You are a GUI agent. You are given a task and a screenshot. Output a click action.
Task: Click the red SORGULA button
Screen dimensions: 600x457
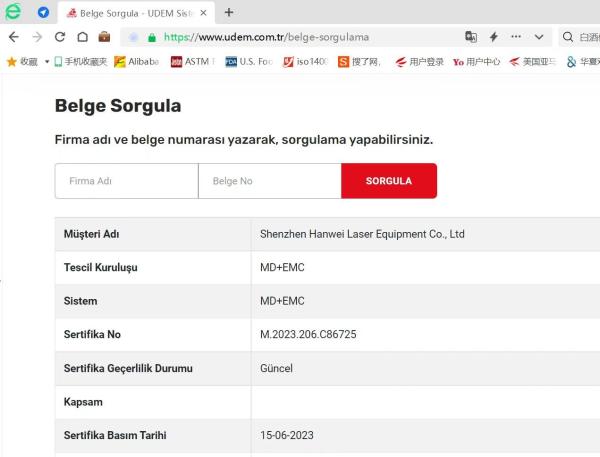coord(389,181)
